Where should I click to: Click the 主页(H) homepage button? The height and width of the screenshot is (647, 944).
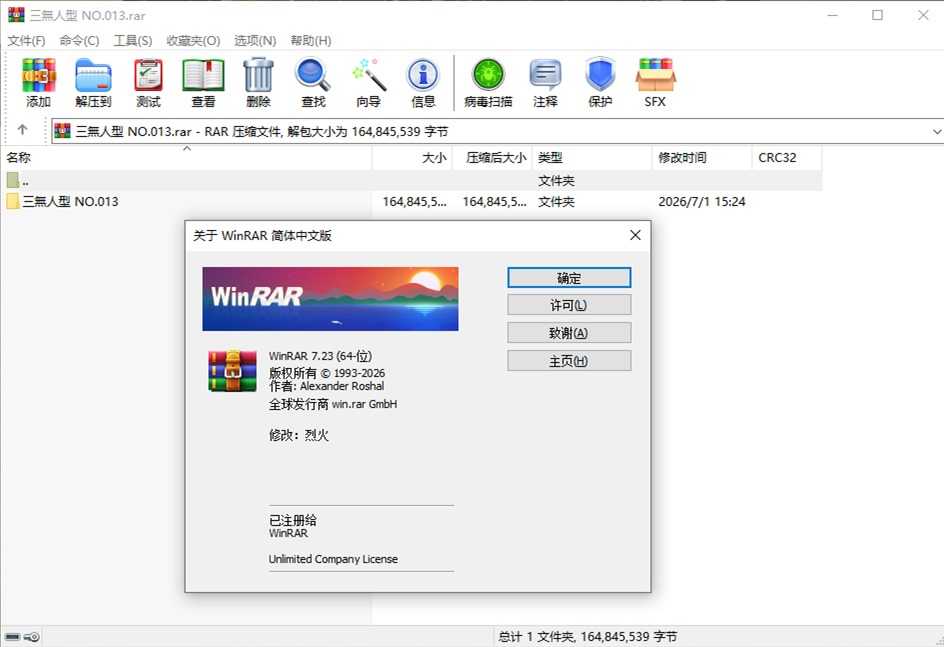pyautogui.click(x=569, y=361)
